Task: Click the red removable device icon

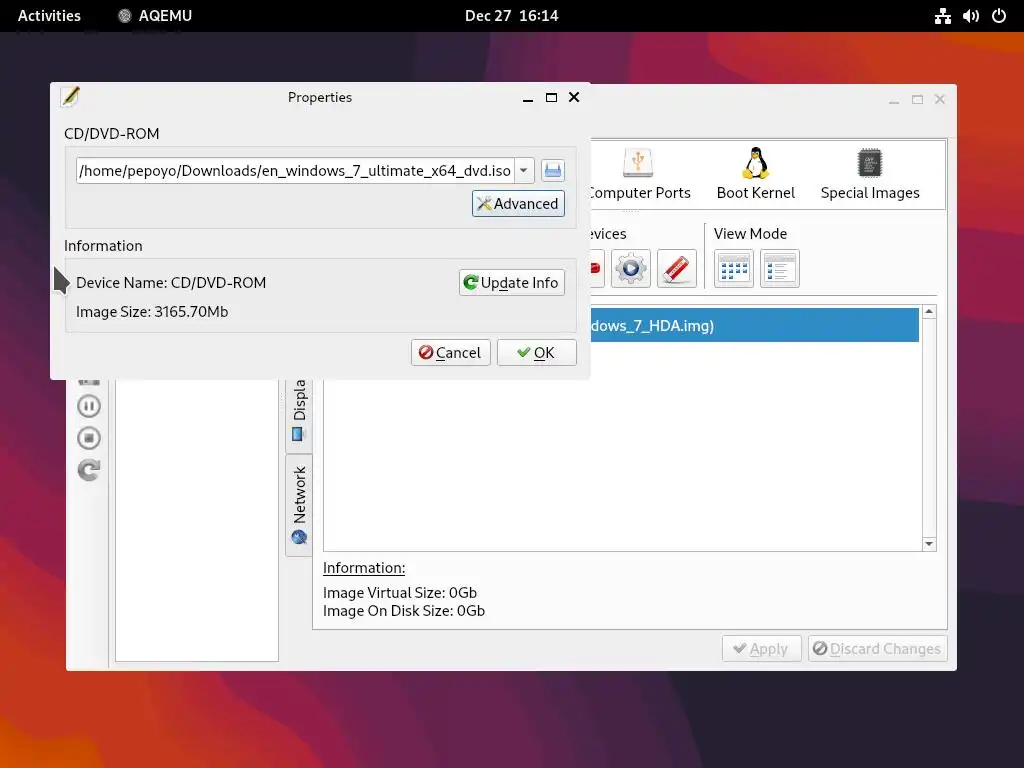Action: [x=596, y=268]
